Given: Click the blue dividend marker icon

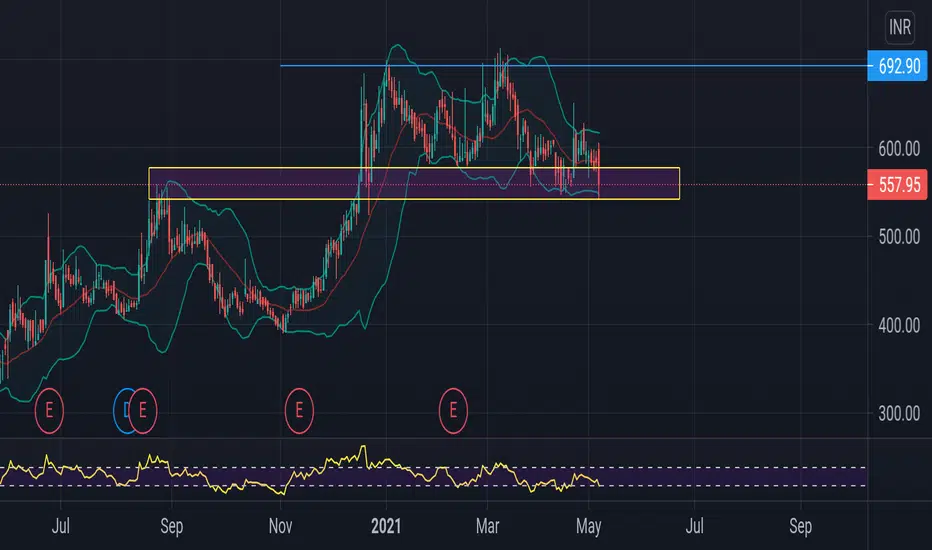Looking at the screenshot, I should pos(122,410).
